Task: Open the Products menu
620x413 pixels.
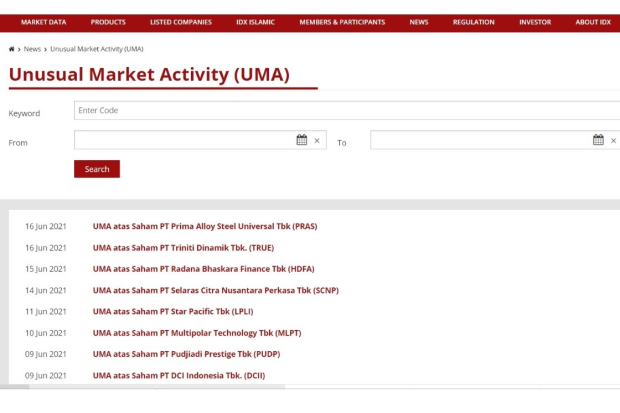Action: [x=108, y=23]
